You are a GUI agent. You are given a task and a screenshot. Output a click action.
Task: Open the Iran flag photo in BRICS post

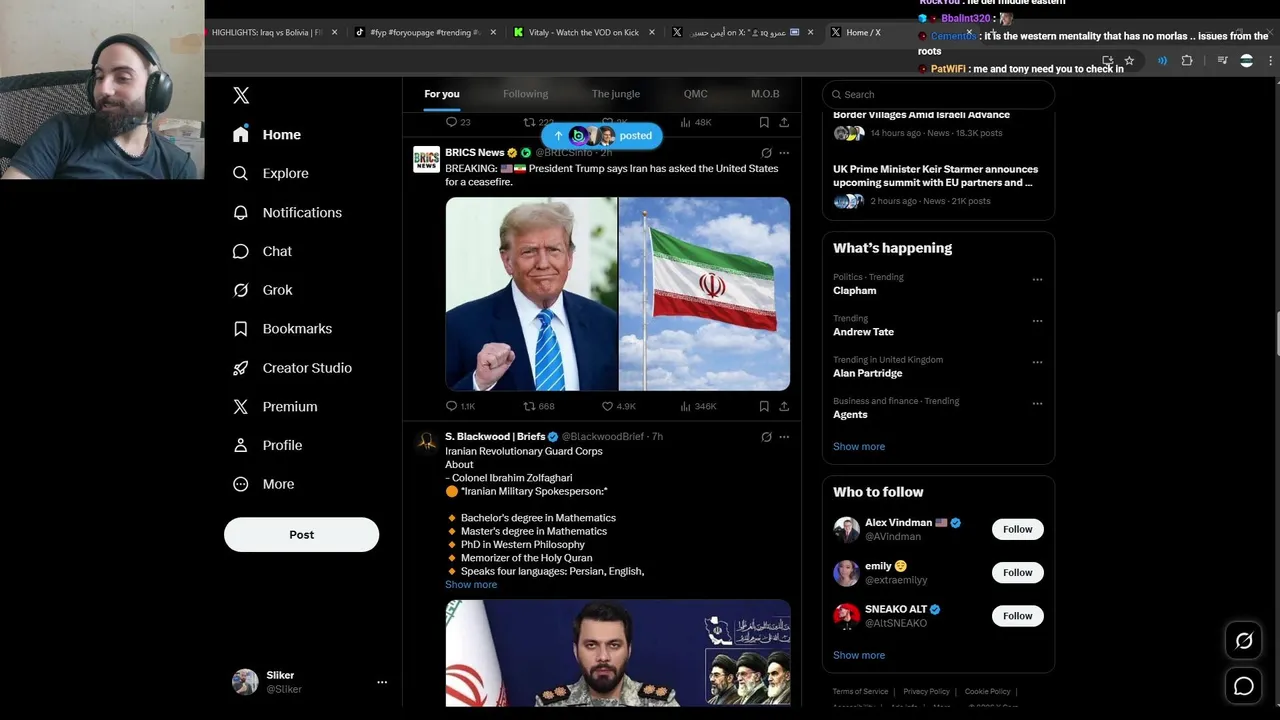pyautogui.click(x=704, y=294)
